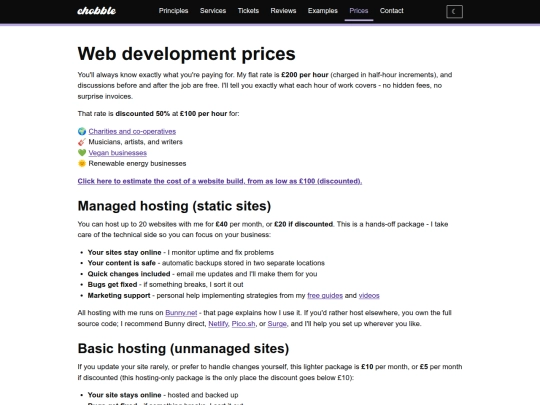Open the Netlify link
The width and height of the screenshot is (540, 405).
click(218, 324)
